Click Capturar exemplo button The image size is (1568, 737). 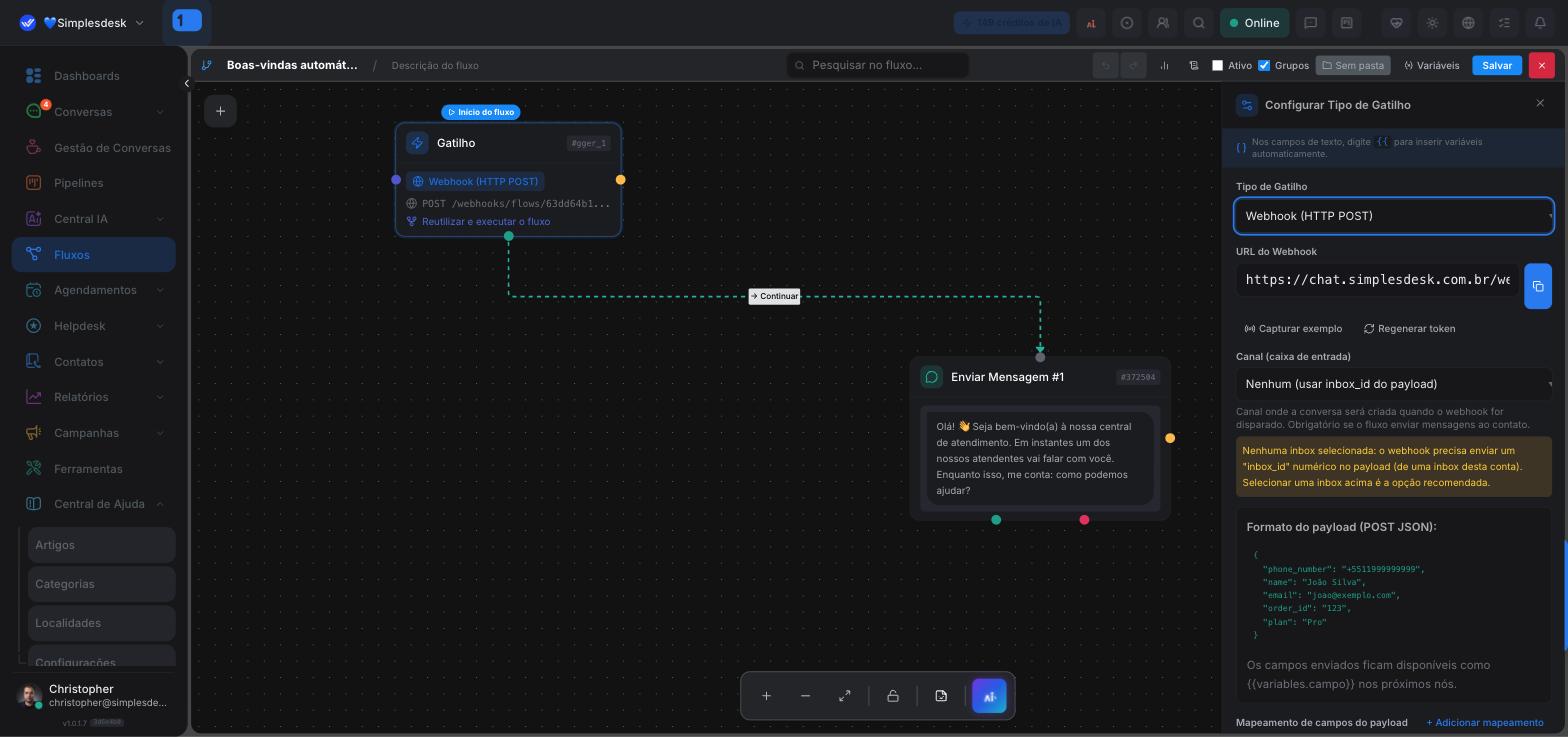coord(1293,329)
